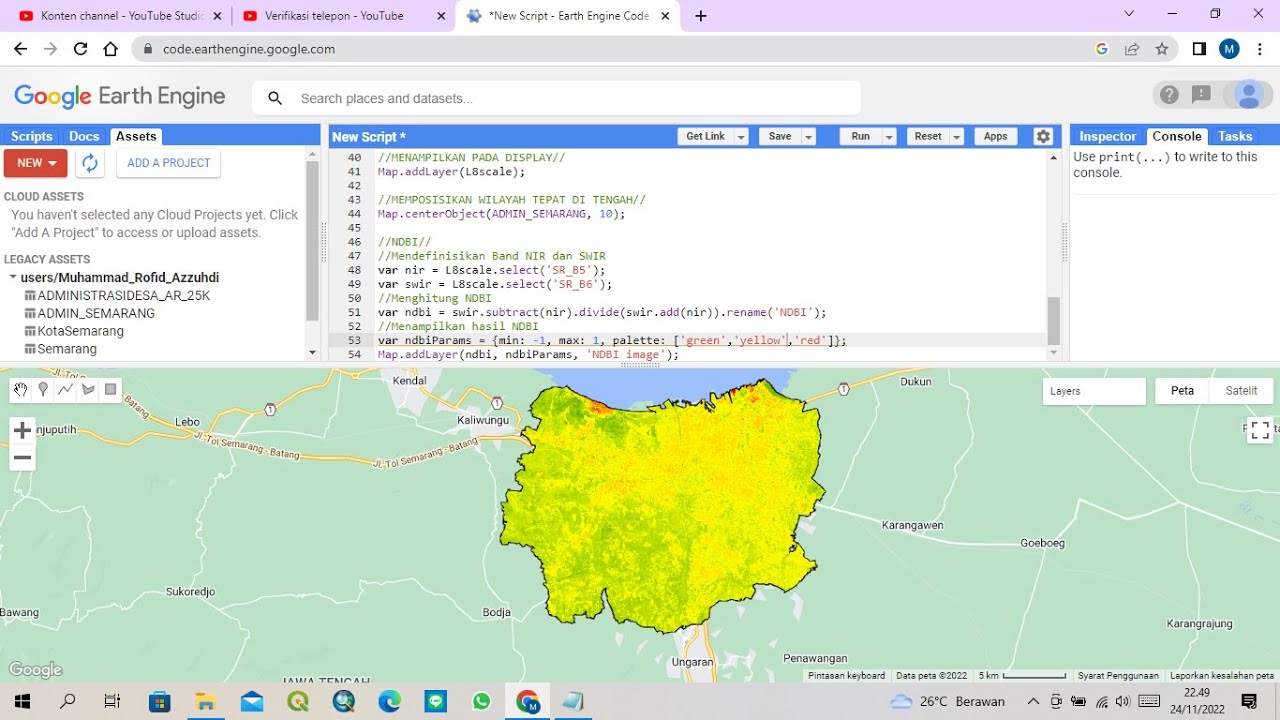Open browser side panel
Image resolution: width=1280 pixels, height=720 pixels.
coord(1199,49)
